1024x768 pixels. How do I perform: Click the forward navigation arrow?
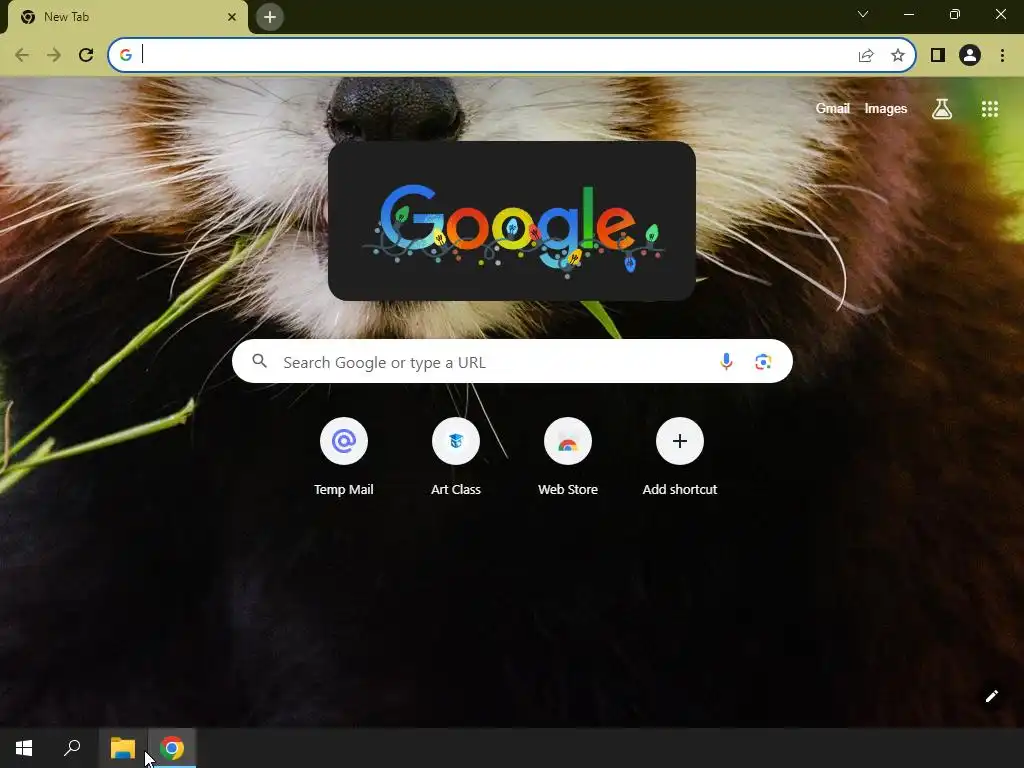[x=54, y=55]
